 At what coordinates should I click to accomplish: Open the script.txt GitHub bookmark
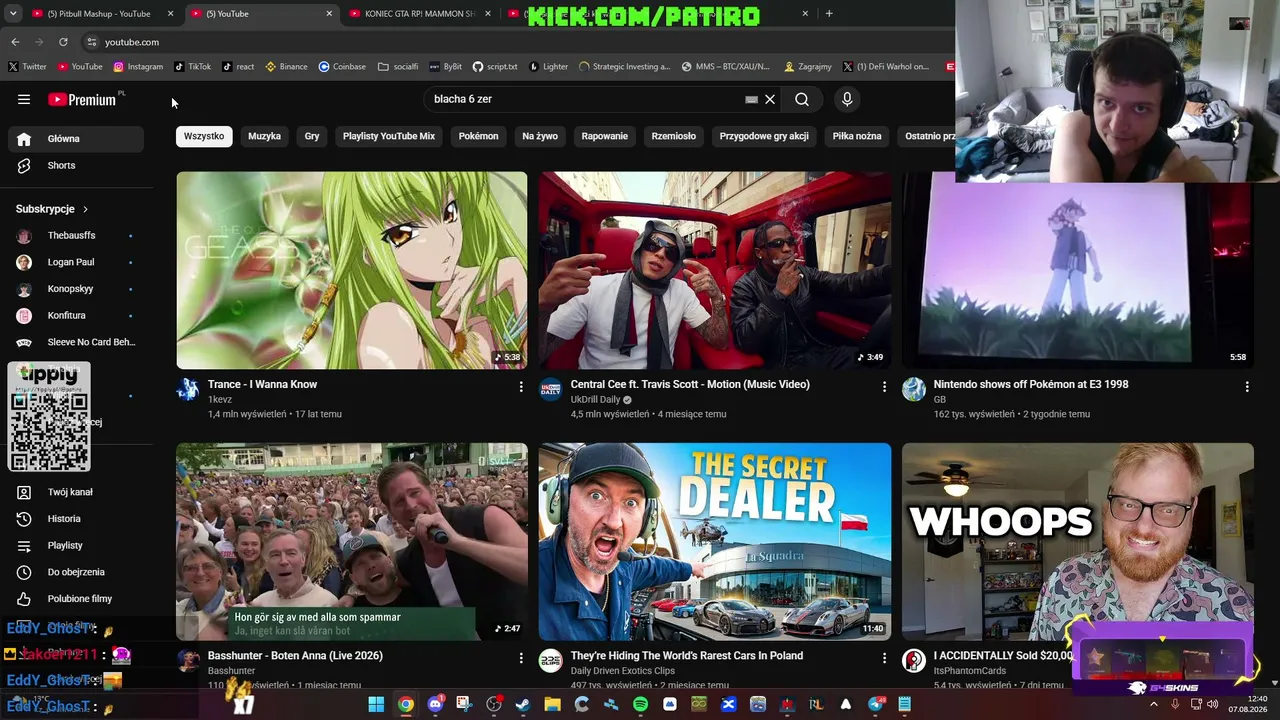(495, 67)
